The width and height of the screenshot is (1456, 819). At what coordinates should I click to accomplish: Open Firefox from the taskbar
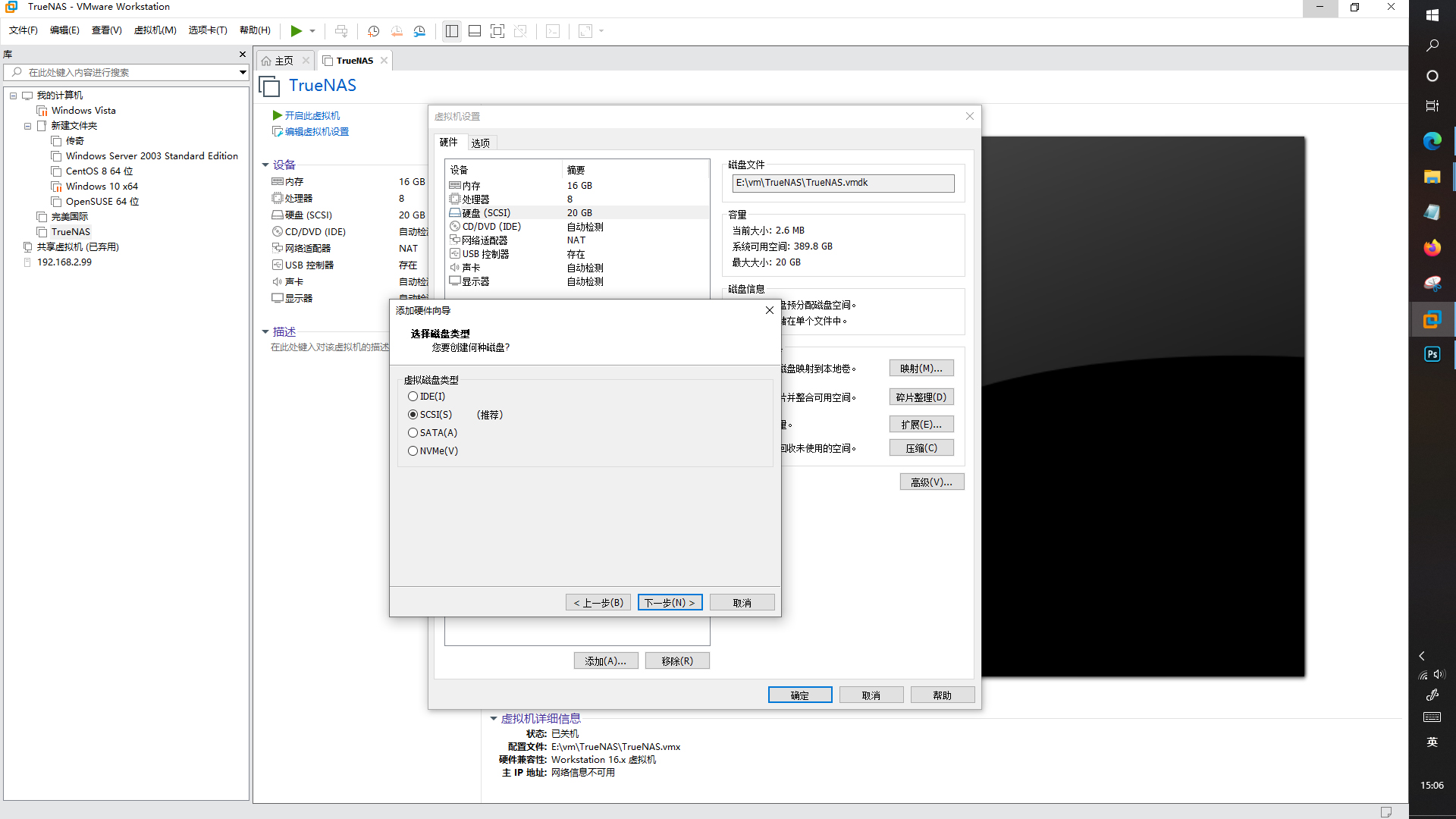click(x=1432, y=248)
